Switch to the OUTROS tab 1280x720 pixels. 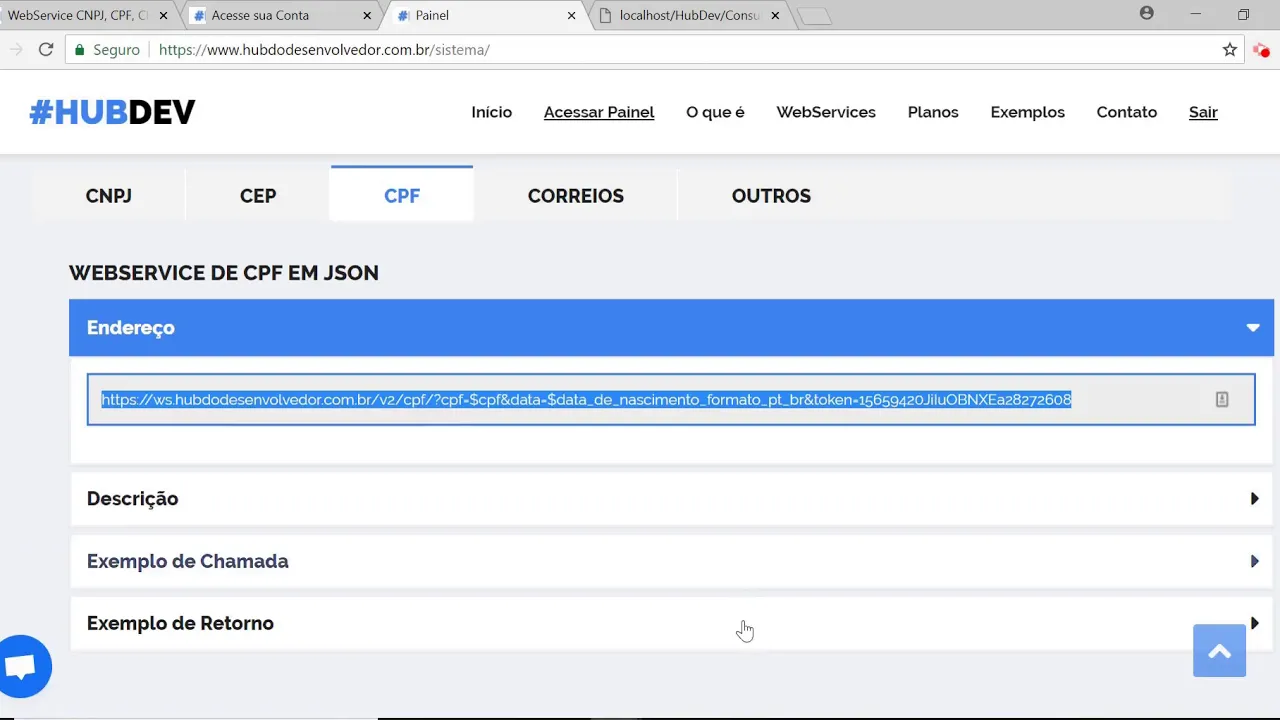click(771, 195)
